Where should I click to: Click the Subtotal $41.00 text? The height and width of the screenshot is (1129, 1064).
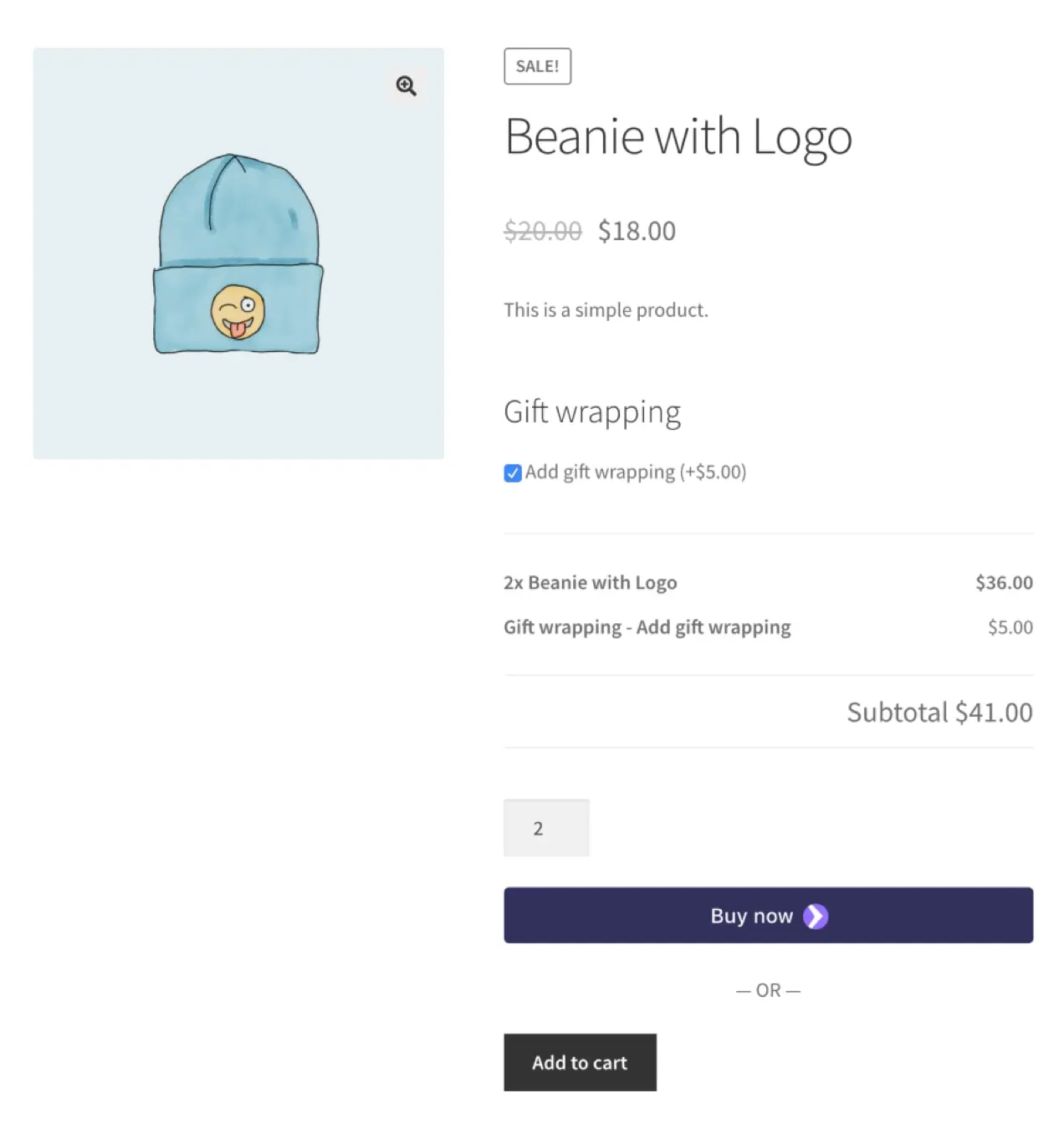point(939,713)
